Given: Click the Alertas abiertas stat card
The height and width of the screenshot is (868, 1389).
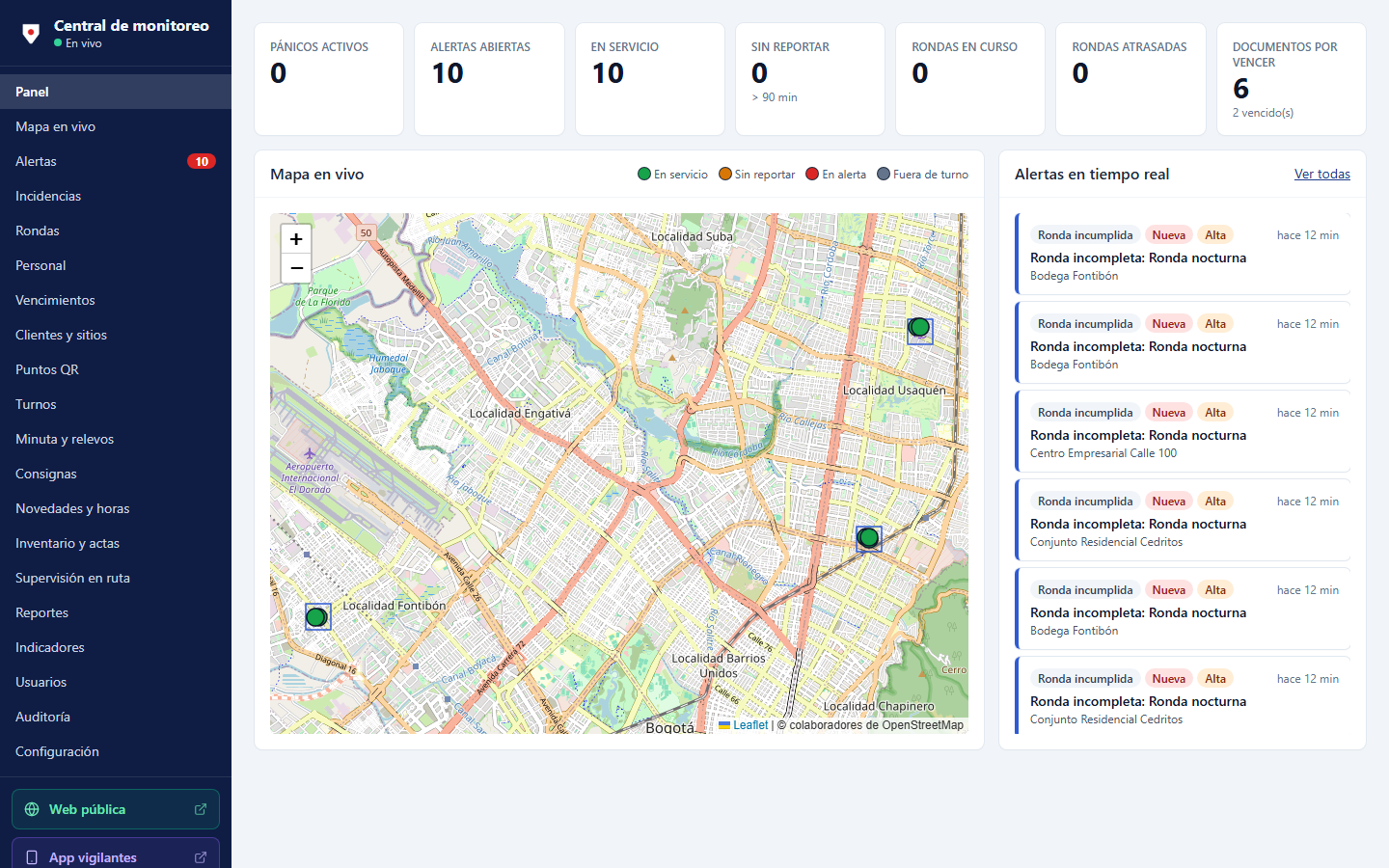Looking at the screenshot, I should 489,79.
